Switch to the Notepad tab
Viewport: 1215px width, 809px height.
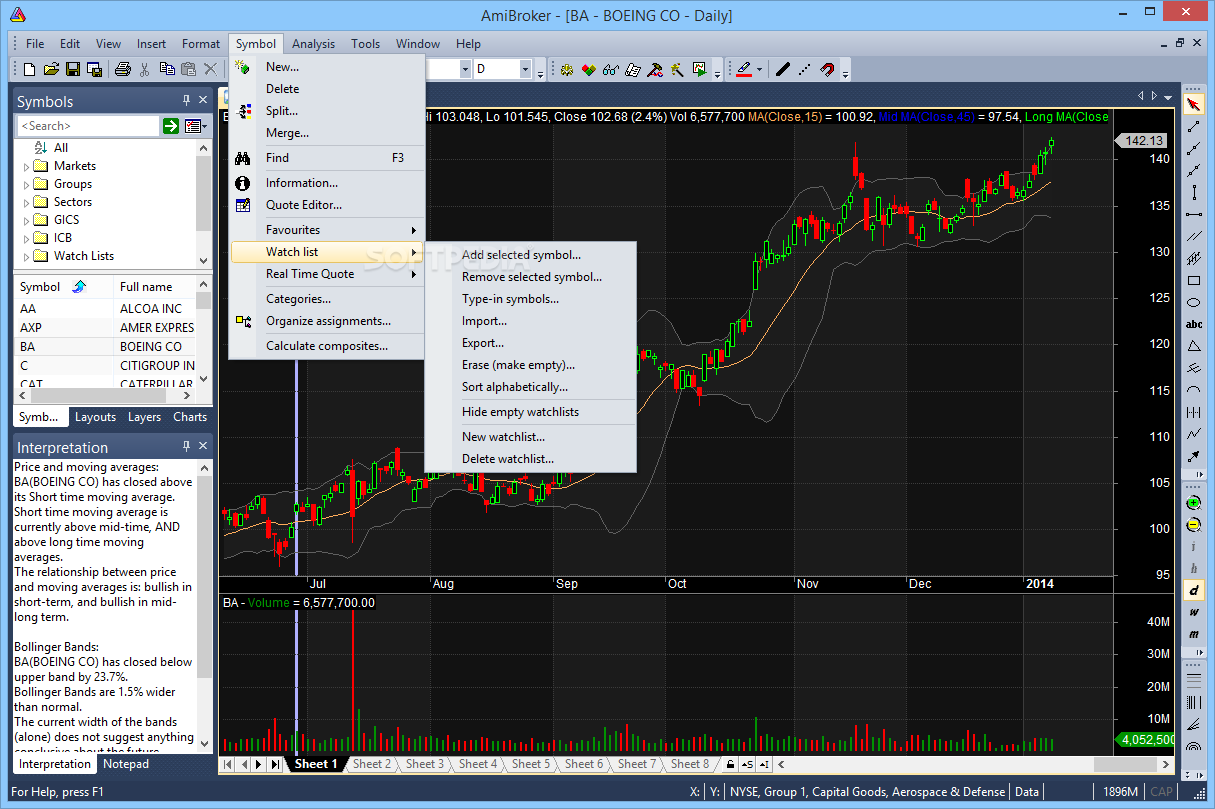(x=127, y=764)
